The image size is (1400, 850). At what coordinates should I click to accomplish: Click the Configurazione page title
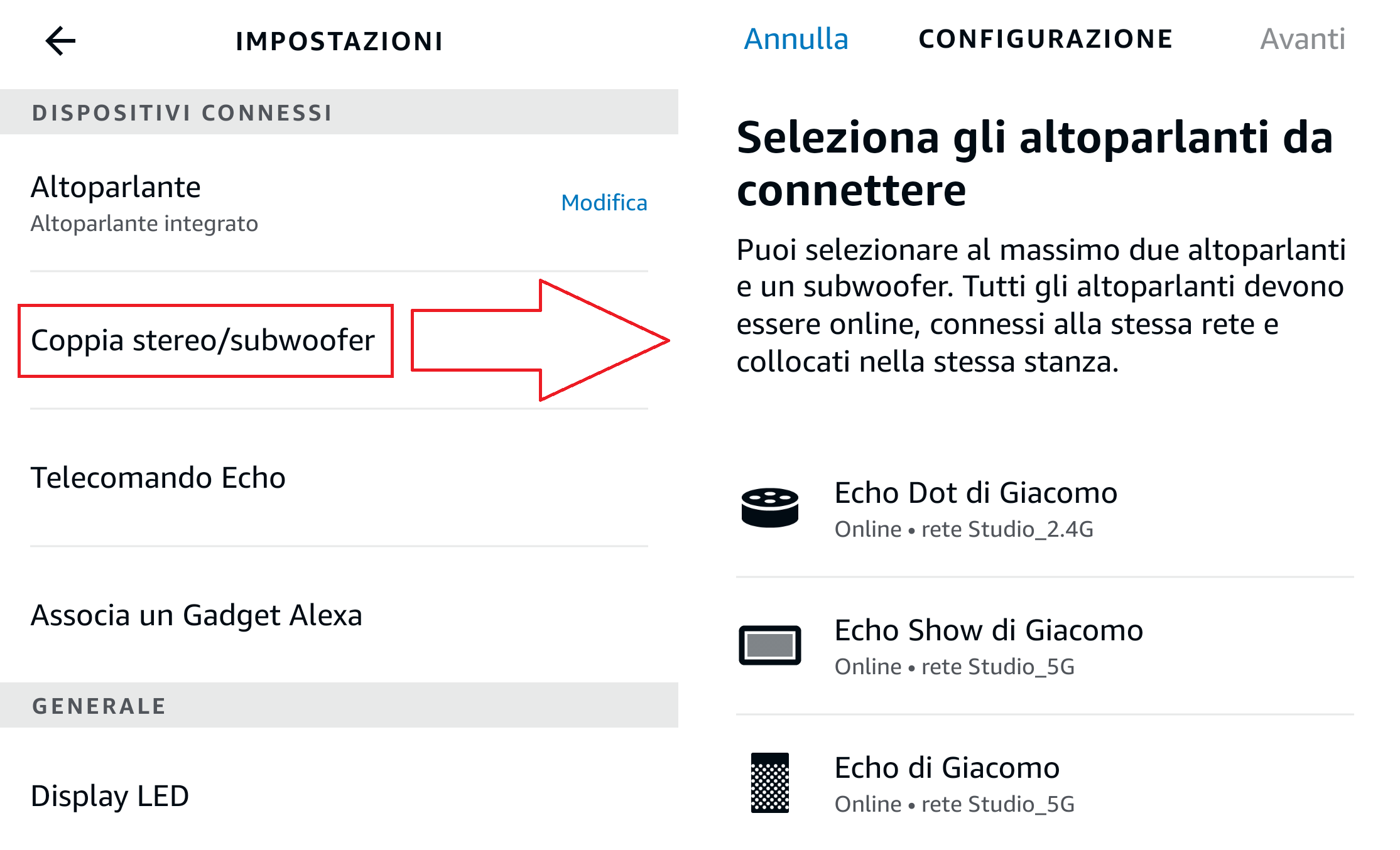[x=1046, y=39]
